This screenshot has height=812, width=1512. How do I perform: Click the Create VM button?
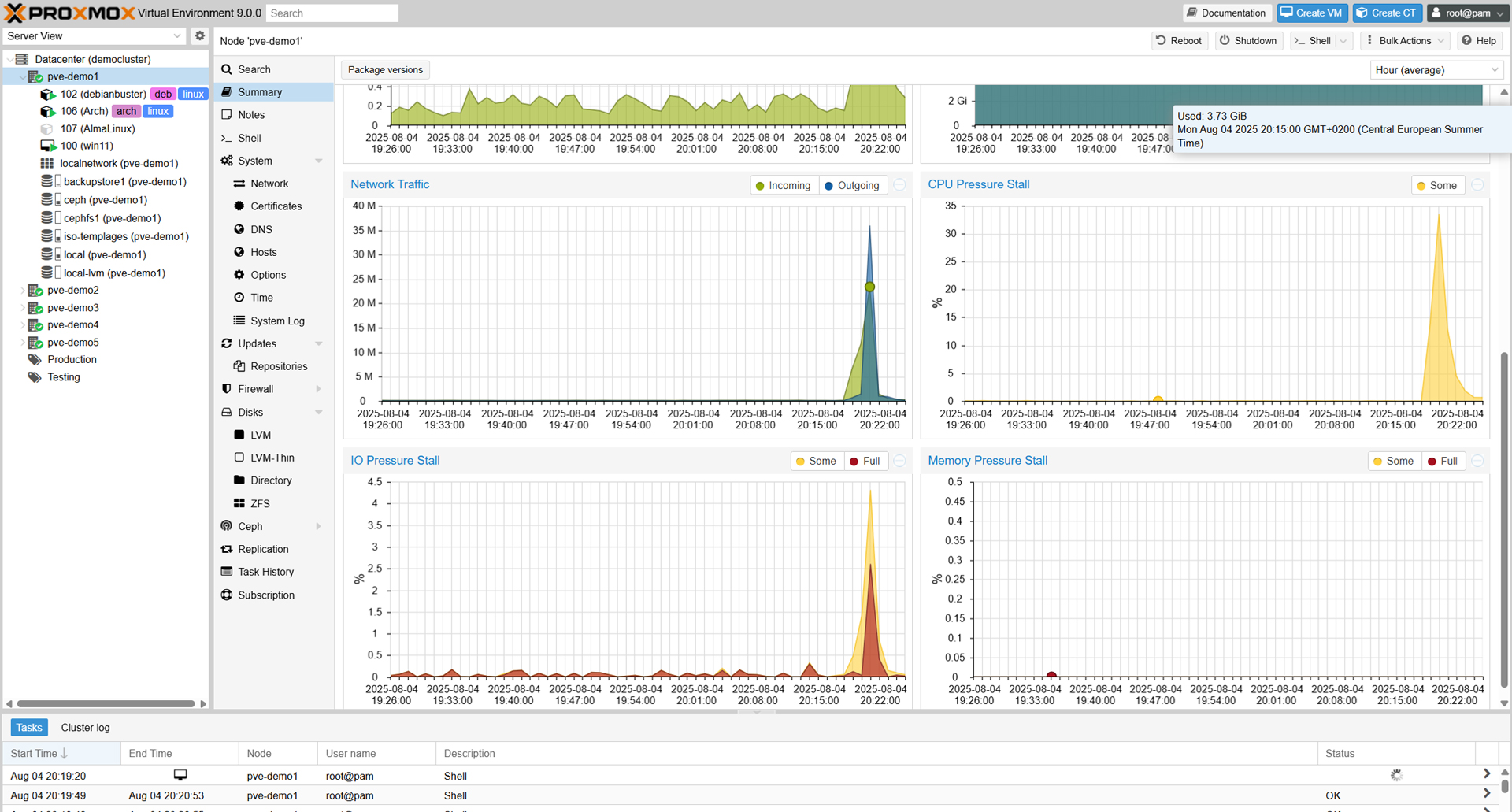pyautogui.click(x=1311, y=13)
